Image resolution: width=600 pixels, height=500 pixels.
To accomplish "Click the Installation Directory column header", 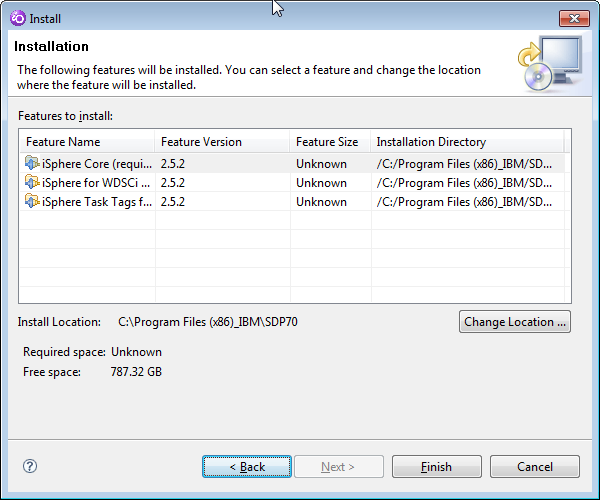I will point(467,142).
